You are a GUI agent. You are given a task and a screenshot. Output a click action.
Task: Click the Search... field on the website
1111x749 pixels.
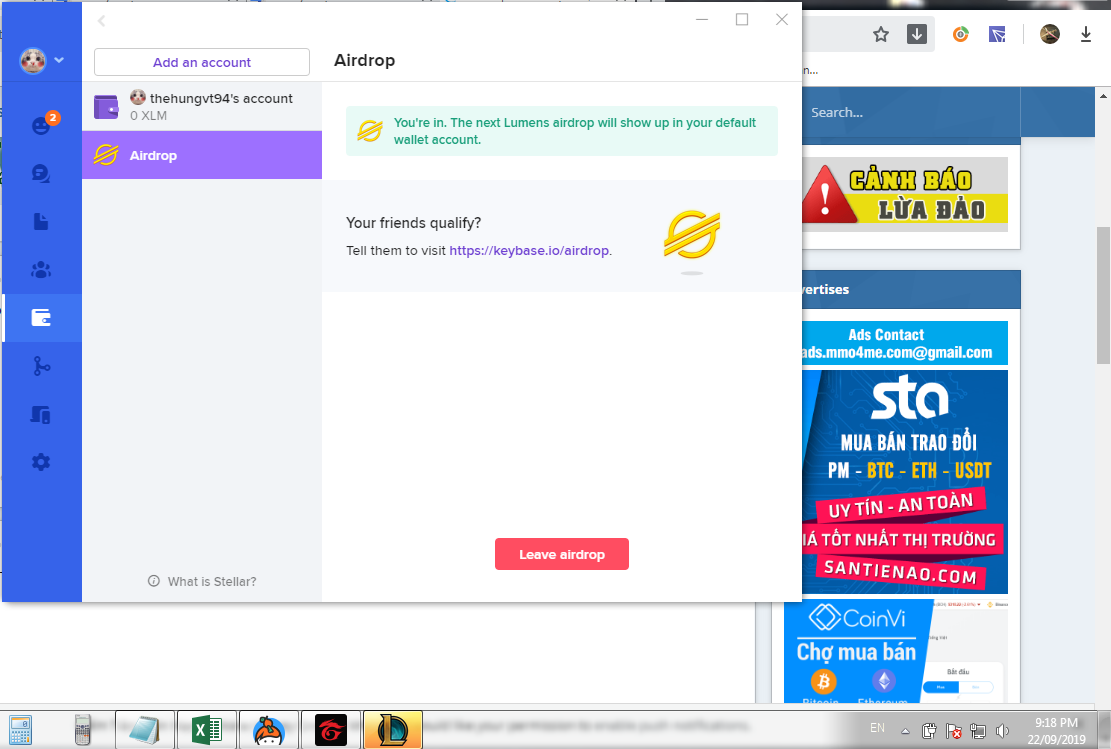[x=911, y=113]
